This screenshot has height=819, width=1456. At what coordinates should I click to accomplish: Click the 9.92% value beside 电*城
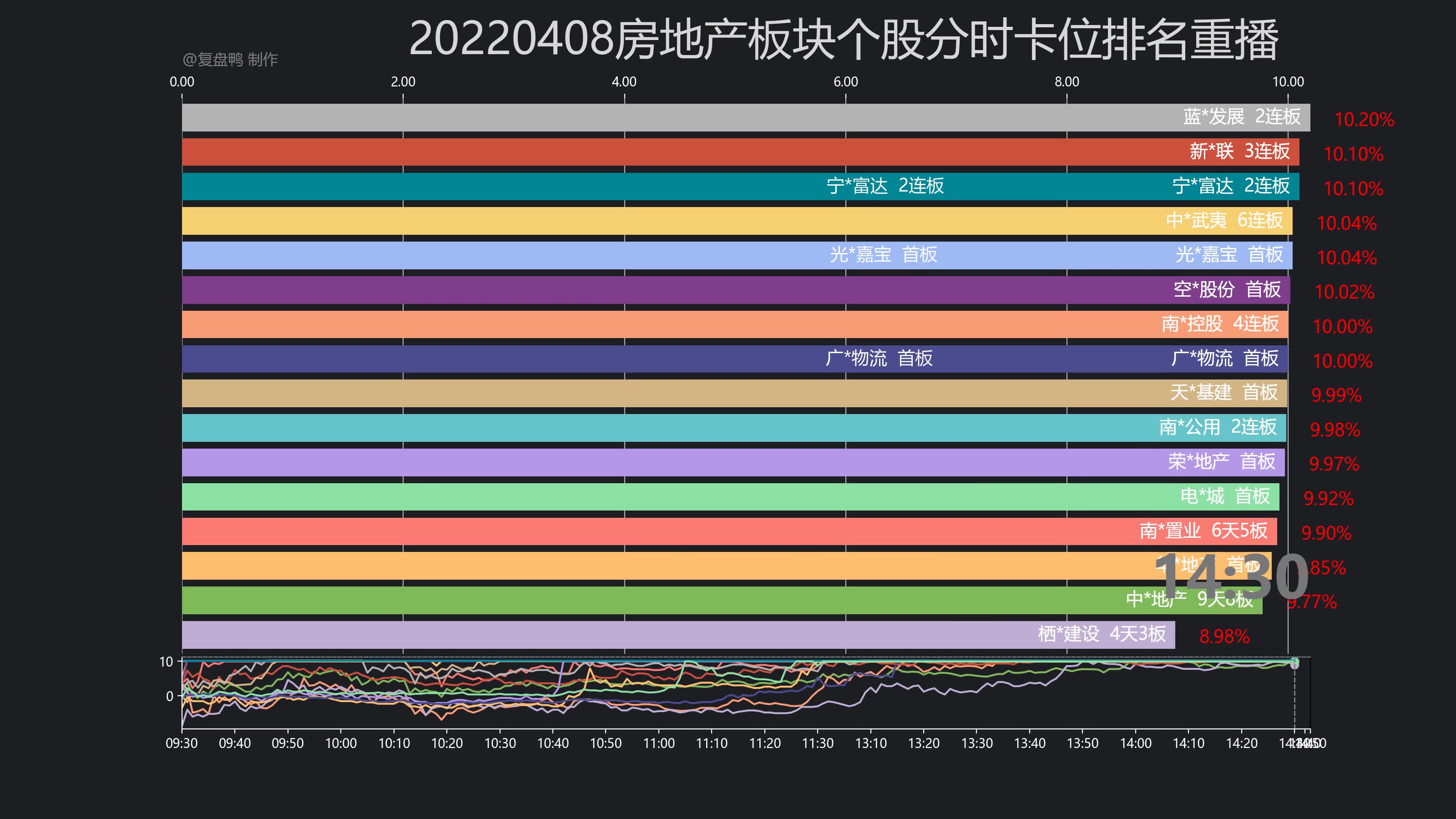coord(1328,498)
